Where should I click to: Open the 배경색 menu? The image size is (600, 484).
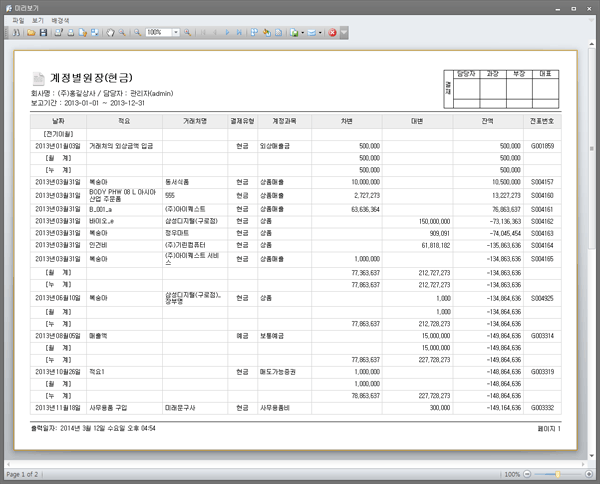pyautogui.click(x=61, y=20)
